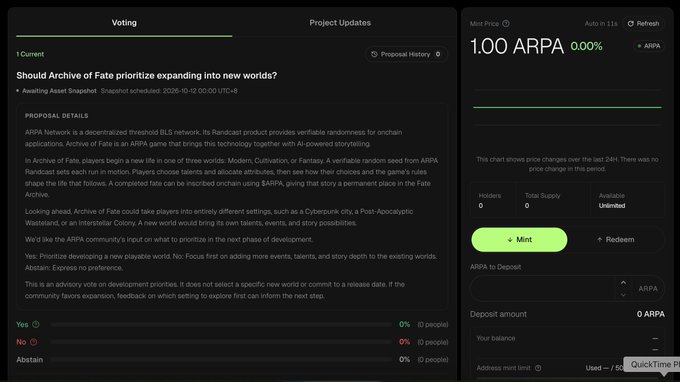Click the ARPA token badge
Viewport: 680px width, 382px height.
pos(649,46)
